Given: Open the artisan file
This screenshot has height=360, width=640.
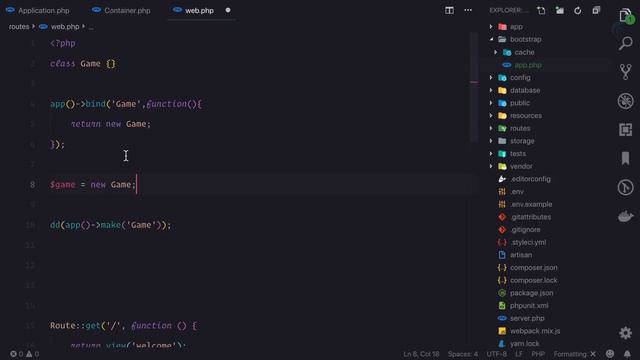Looking at the screenshot, I should point(521,255).
